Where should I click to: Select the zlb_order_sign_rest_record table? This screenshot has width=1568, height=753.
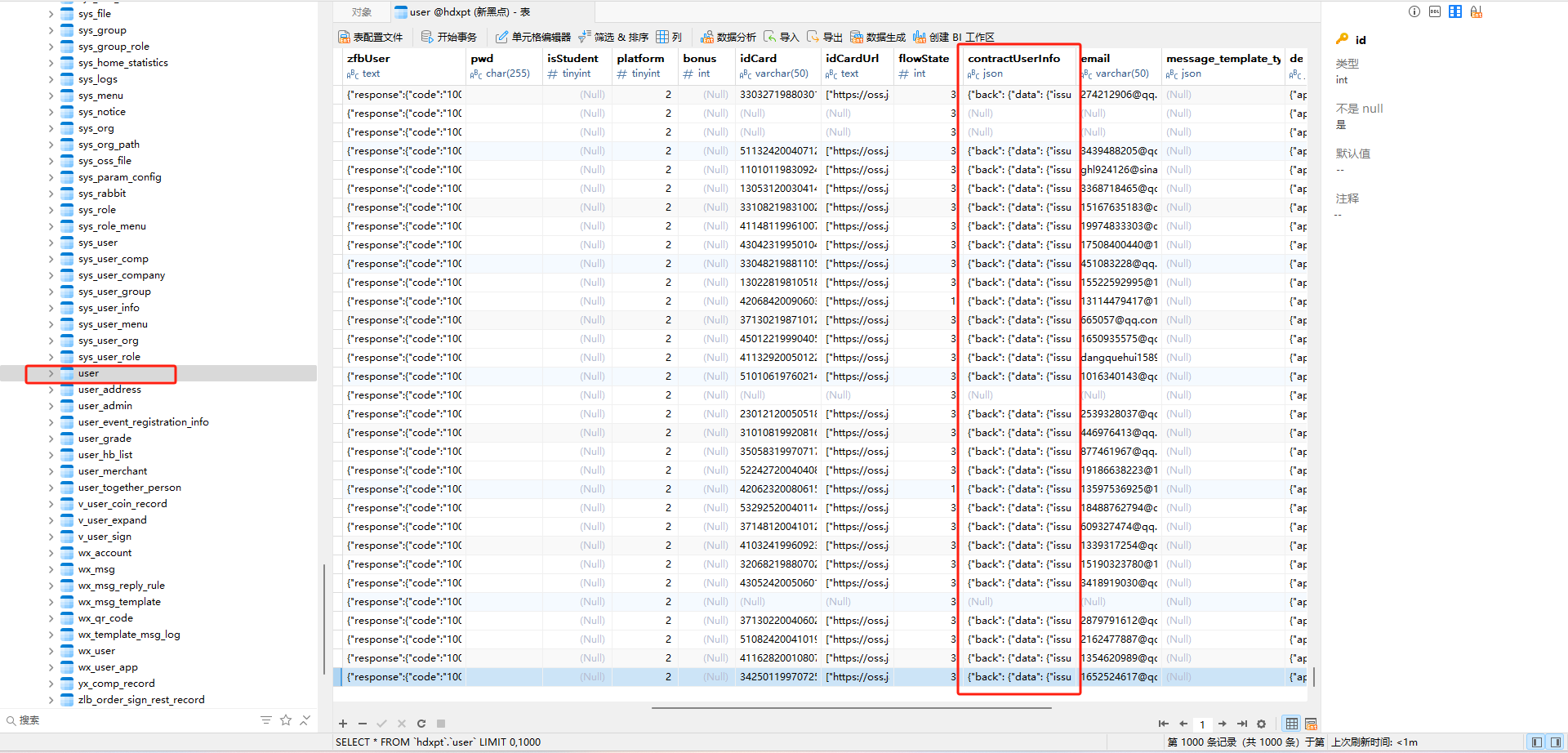[x=141, y=700]
